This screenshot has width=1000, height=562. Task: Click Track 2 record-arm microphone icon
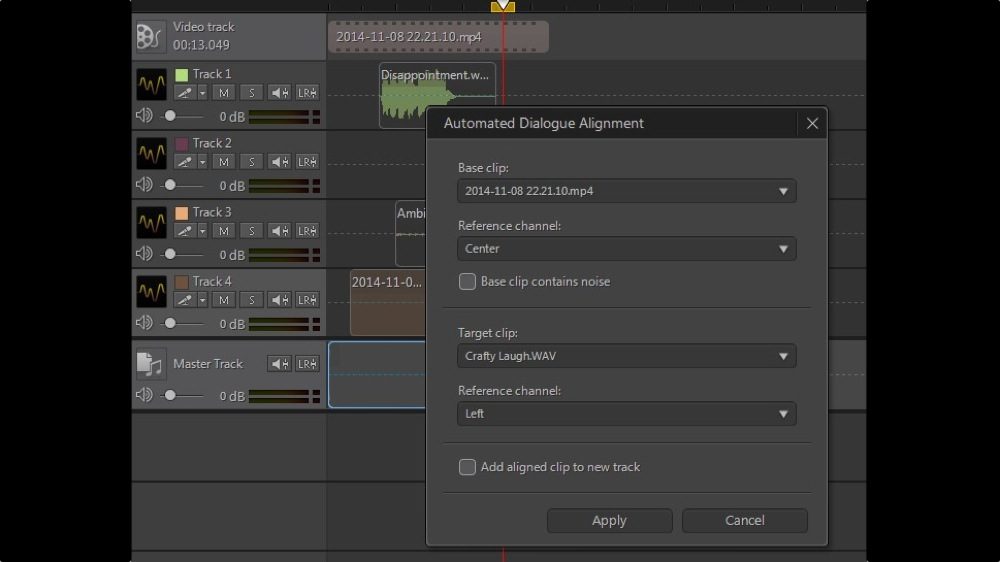tap(185, 162)
